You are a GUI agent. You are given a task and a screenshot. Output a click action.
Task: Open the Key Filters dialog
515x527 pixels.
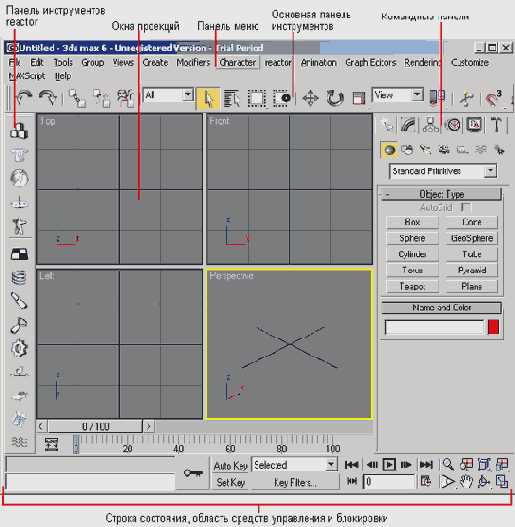point(295,483)
